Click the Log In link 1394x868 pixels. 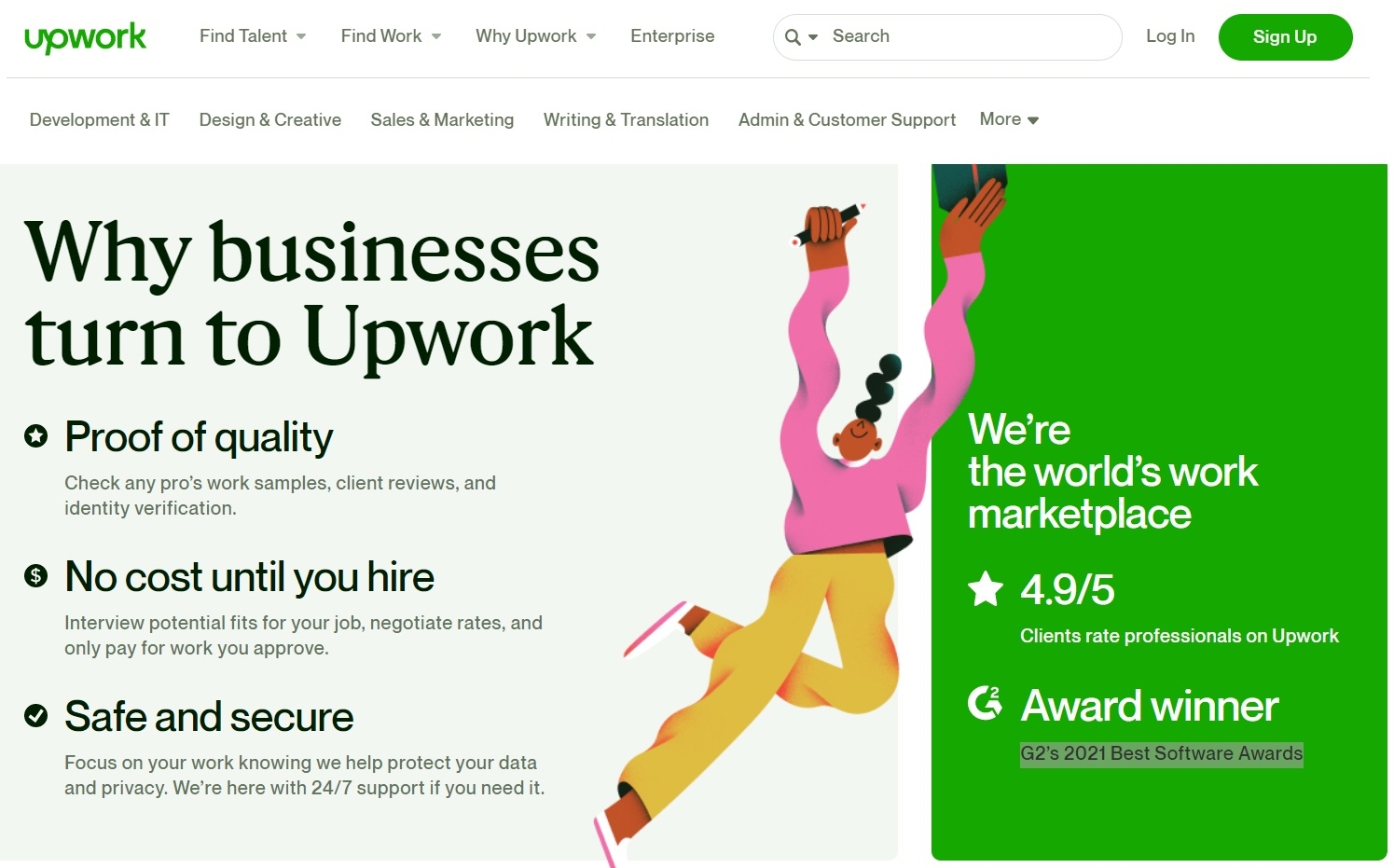click(x=1169, y=36)
